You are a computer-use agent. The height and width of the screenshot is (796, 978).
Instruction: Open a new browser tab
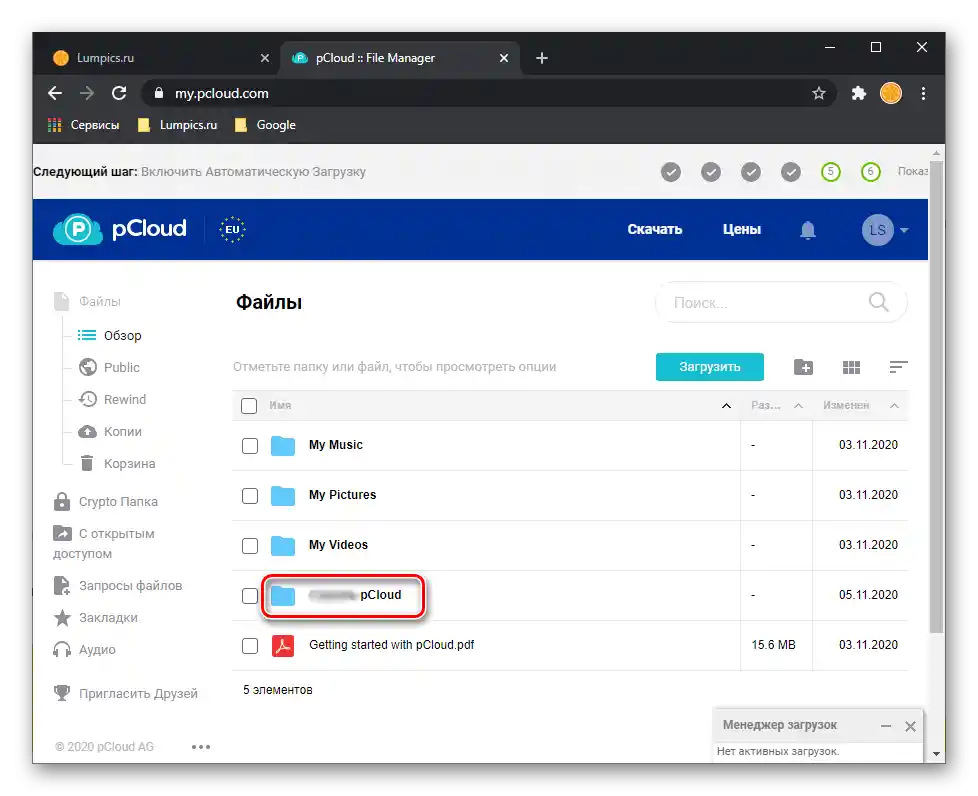(x=541, y=58)
